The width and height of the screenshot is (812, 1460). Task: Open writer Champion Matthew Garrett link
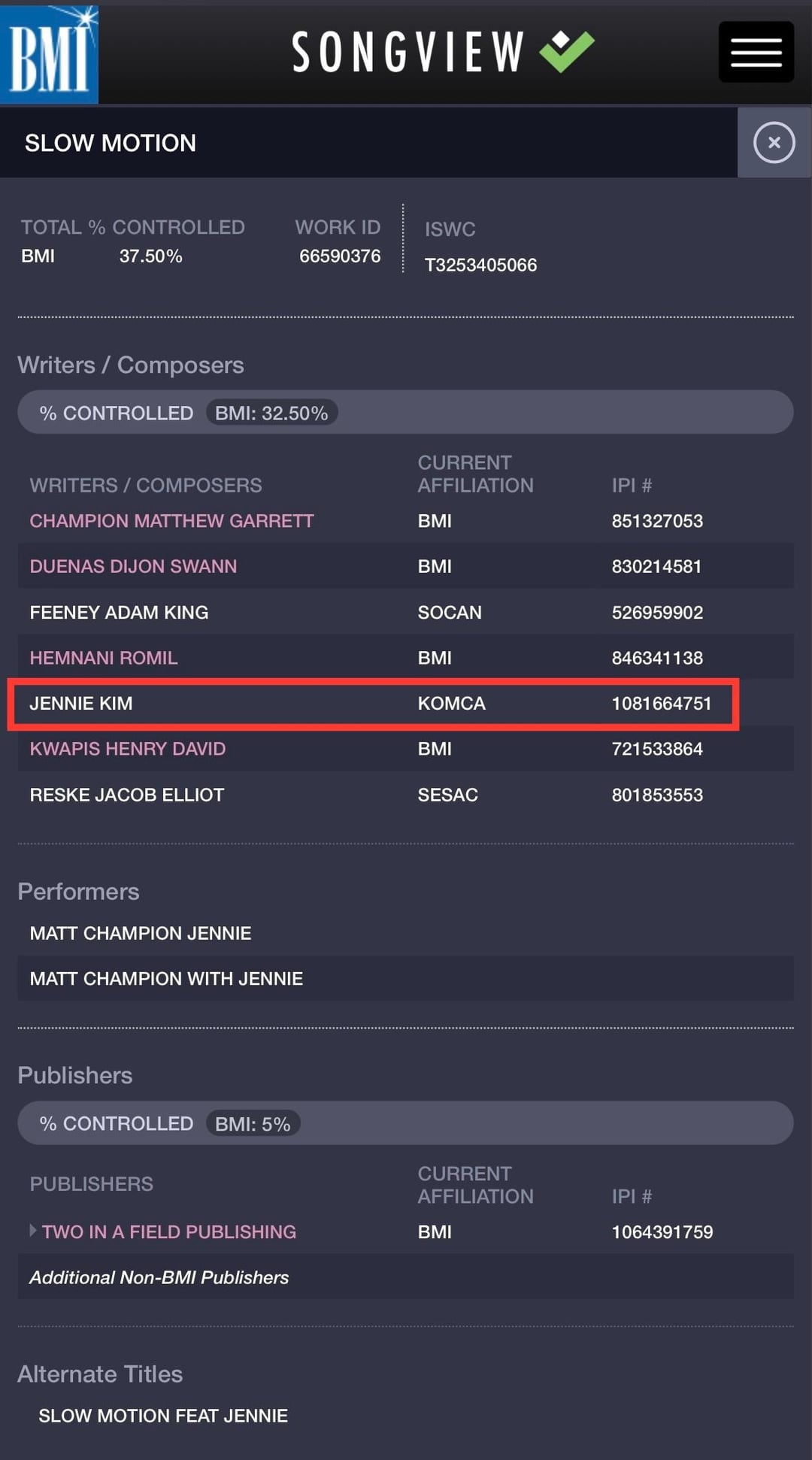[171, 521]
